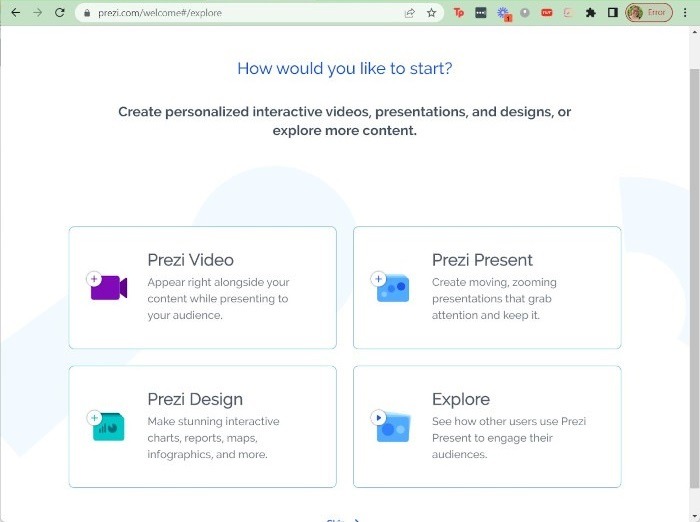
Task: Select the Explore heading
Action: [x=461, y=399]
